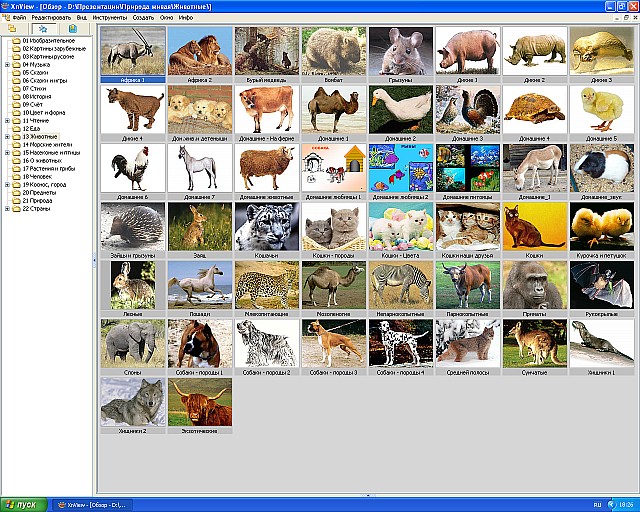This screenshot has height=512, width=640.
Task: Select the Лошади running horse thumbnail
Action: pos(200,285)
